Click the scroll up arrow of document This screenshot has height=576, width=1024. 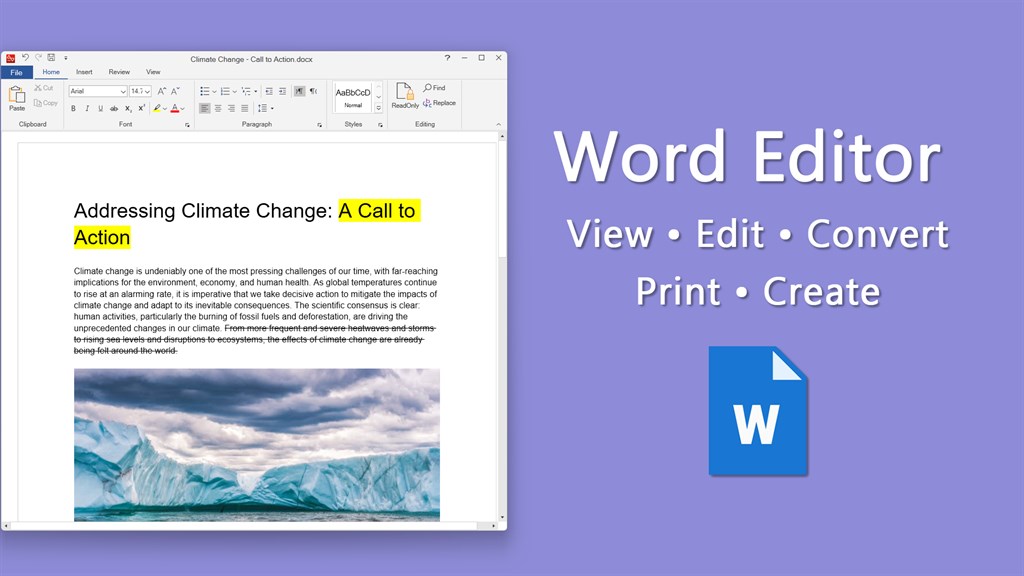[x=502, y=136]
